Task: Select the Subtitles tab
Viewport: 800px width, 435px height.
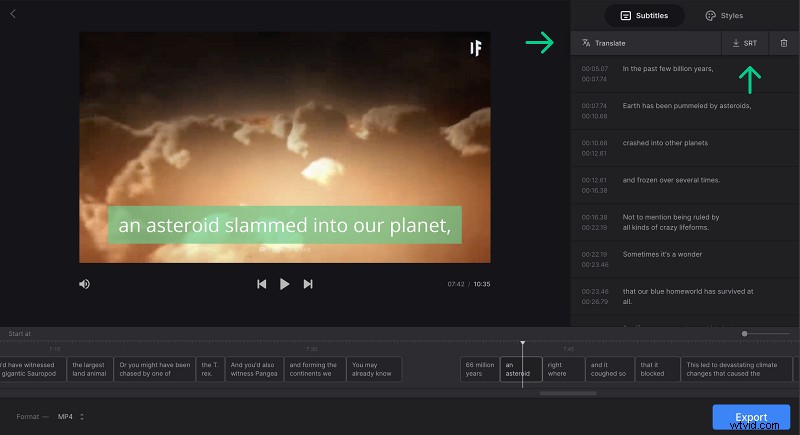Action: 644,16
